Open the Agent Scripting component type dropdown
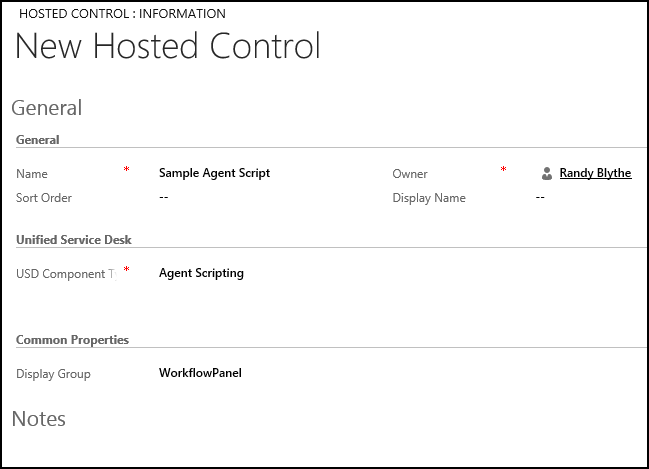Viewport: 649px width, 469px height. click(x=201, y=273)
